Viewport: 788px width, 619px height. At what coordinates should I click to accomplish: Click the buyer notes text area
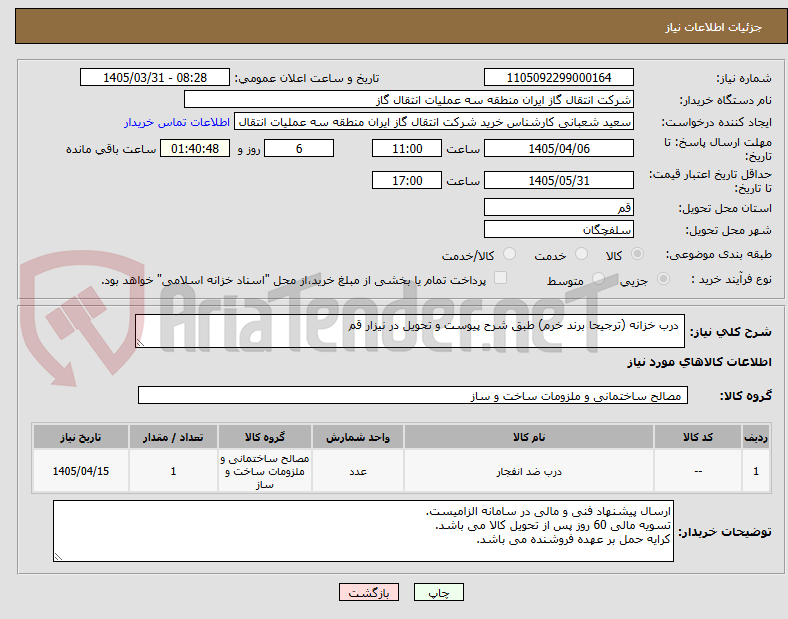(363, 531)
